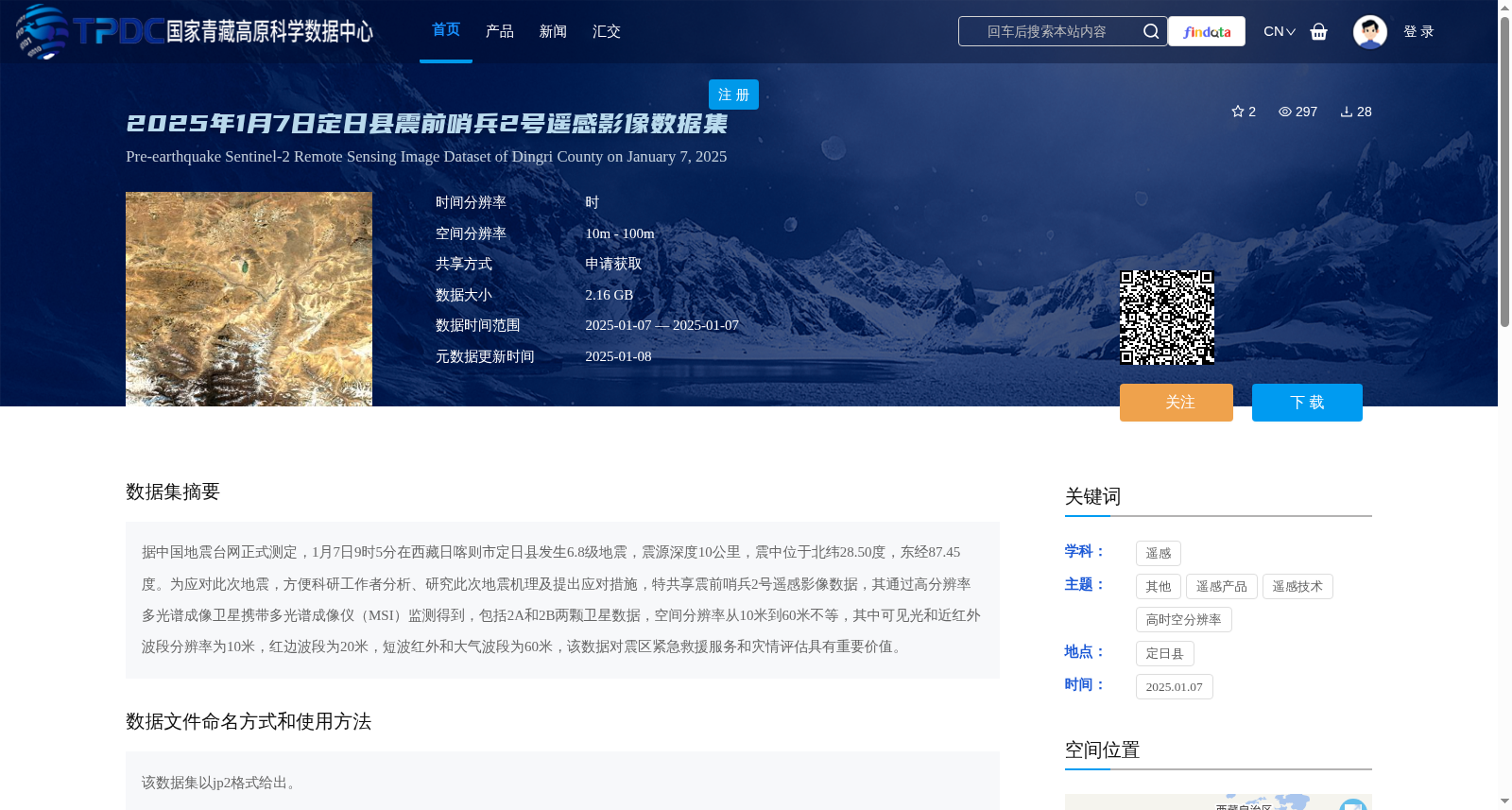Click the 定日县 location tag
This screenshot has width=1512, height=810.
coord(1165,653)
